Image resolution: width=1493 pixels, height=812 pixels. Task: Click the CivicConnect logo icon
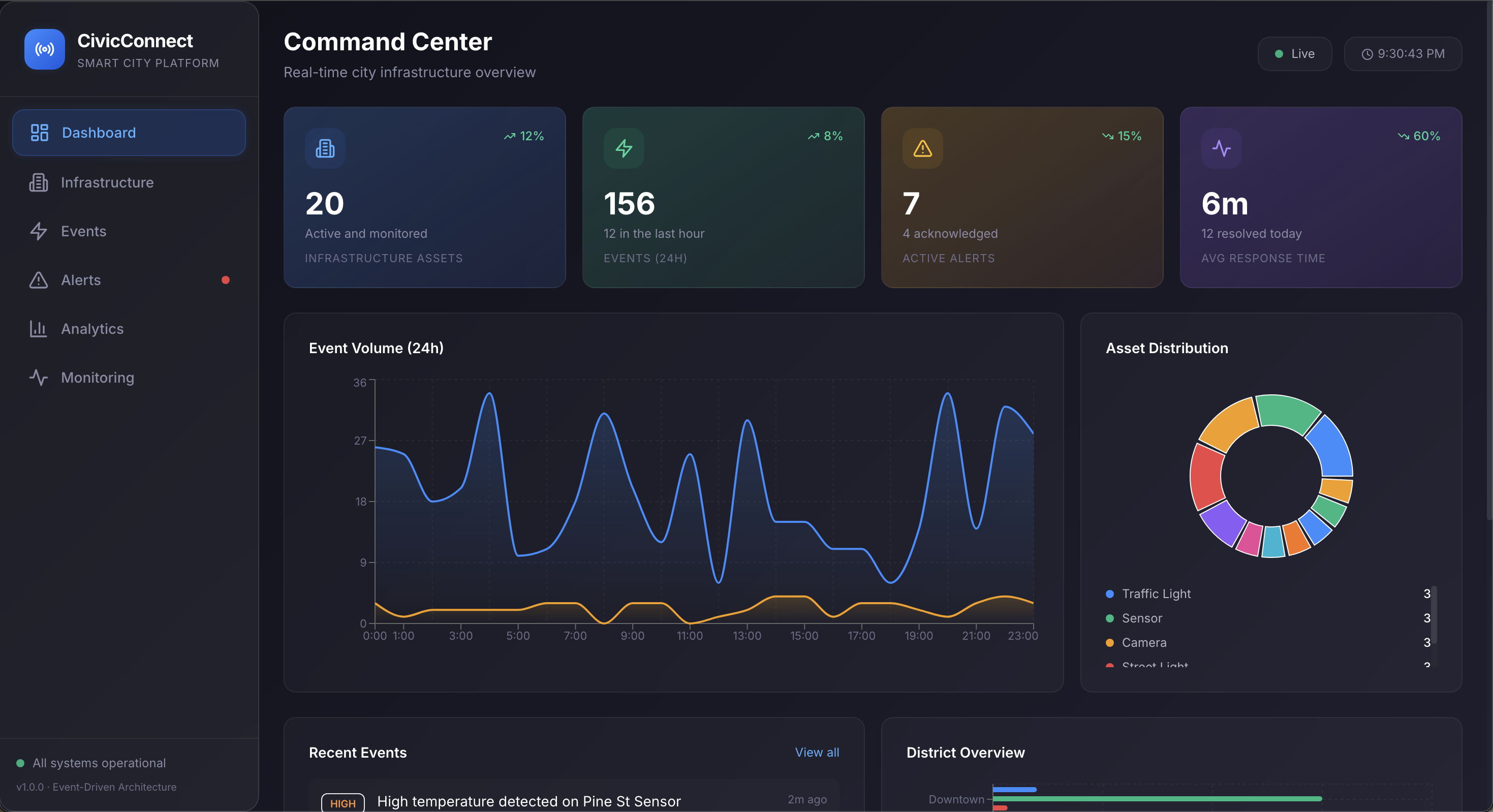[44, 49]
